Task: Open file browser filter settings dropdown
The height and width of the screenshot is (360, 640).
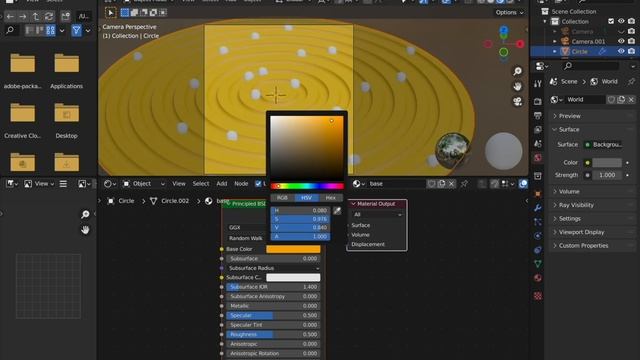Action: [88, 30]
